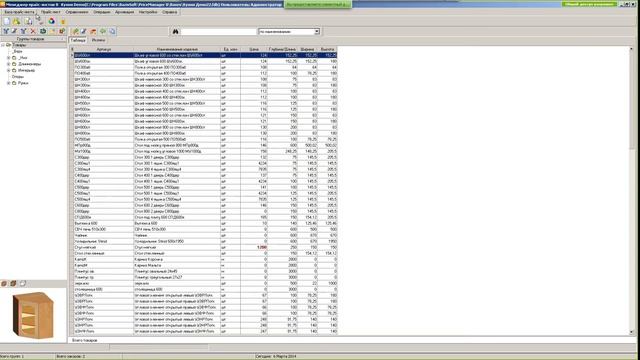Click the color wheel icon in toolbar

(x=51, y=21)
